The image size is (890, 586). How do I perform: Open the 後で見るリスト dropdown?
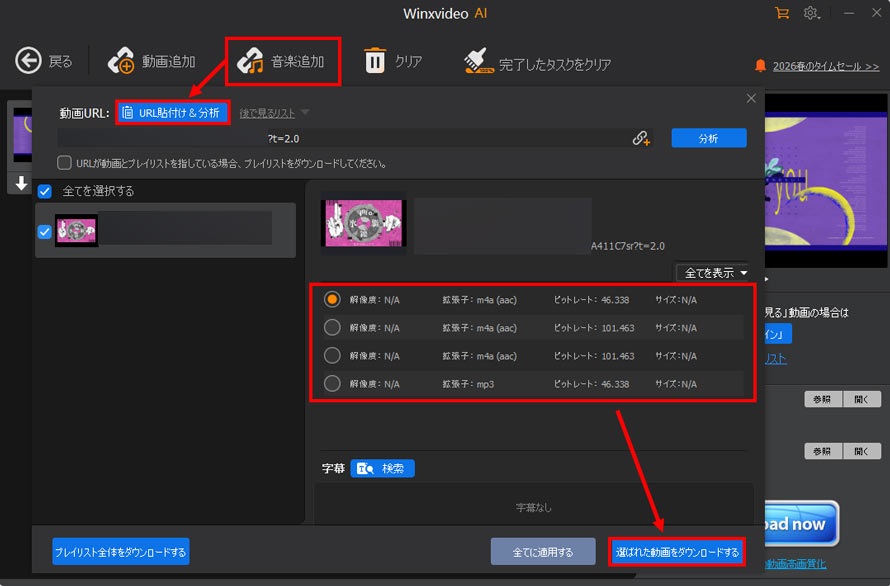(274, 113)
